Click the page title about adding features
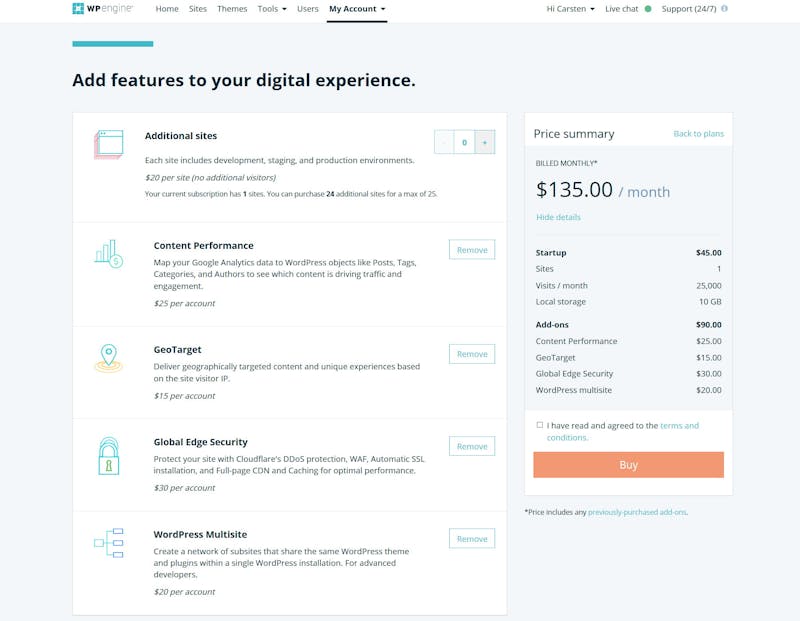 (244, 80)
